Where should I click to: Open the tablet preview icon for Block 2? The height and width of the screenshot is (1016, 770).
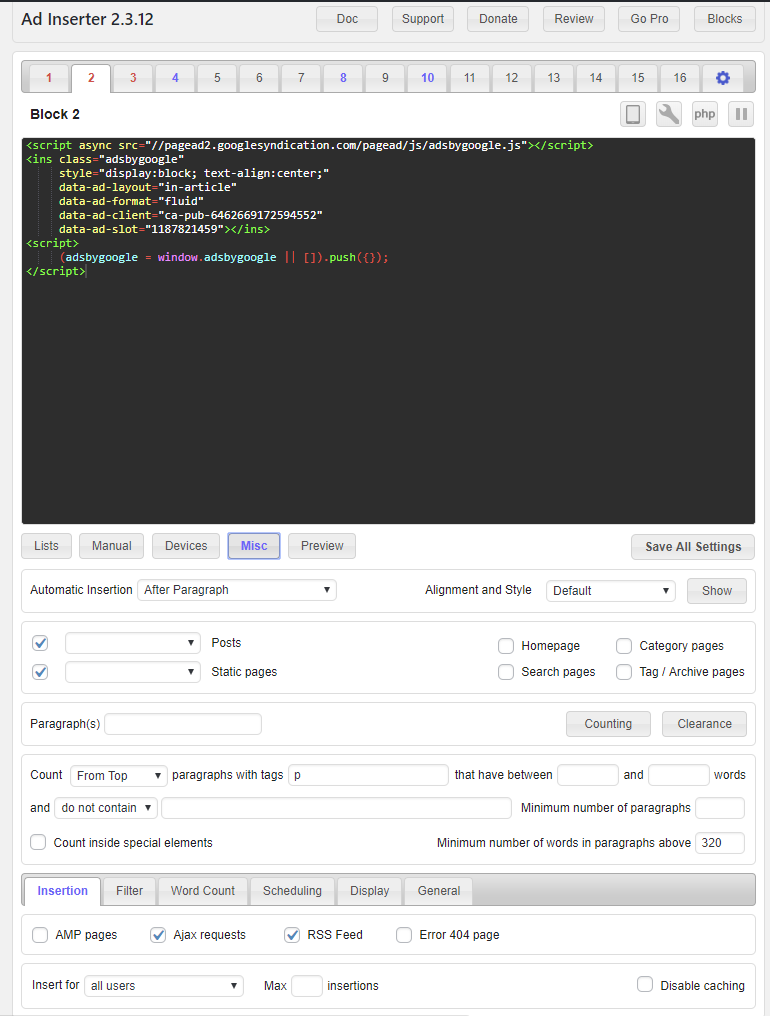(x=633, y=115)
